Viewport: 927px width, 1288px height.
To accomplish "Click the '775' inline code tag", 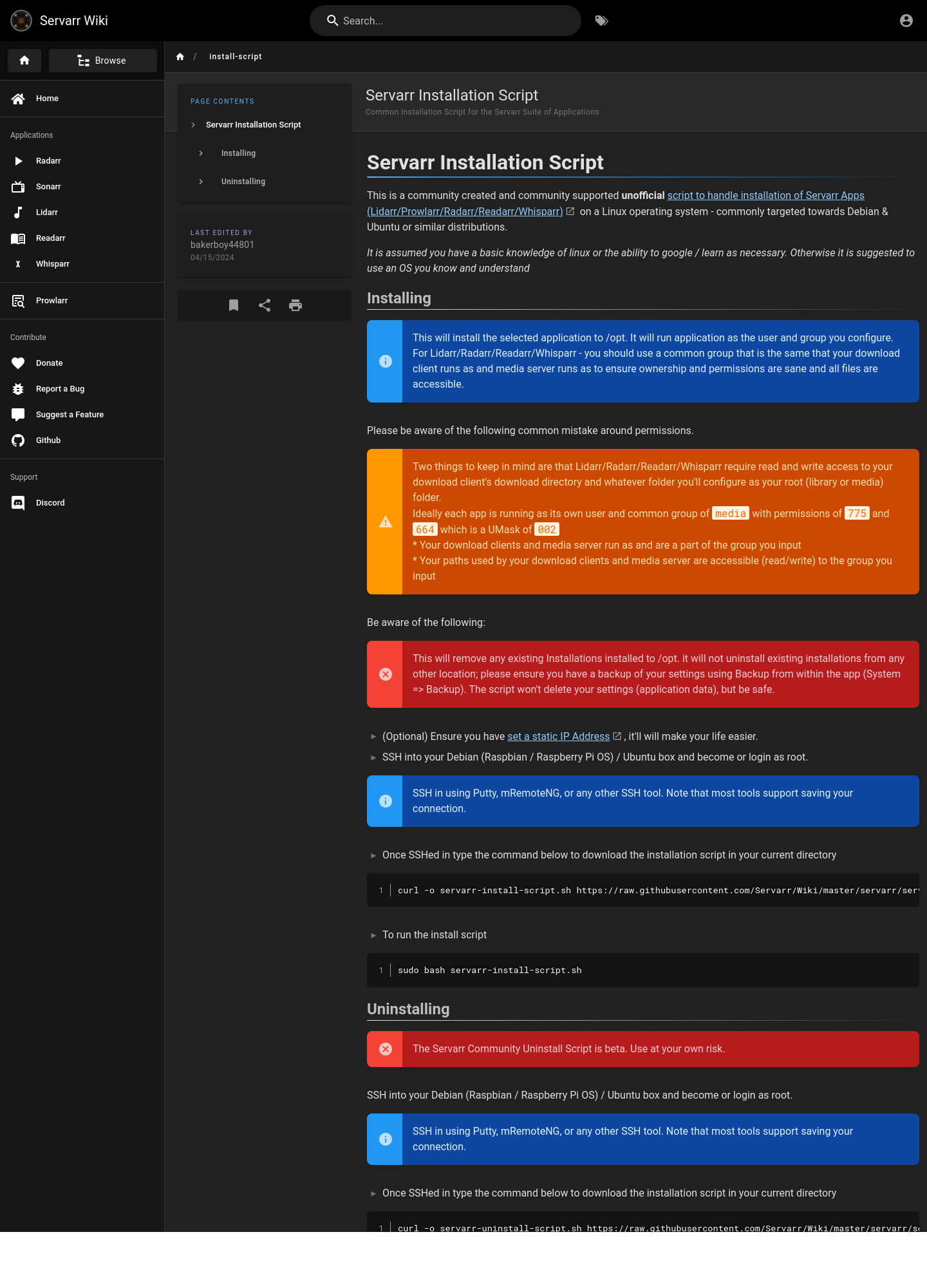I will click(x=857, y=514).
